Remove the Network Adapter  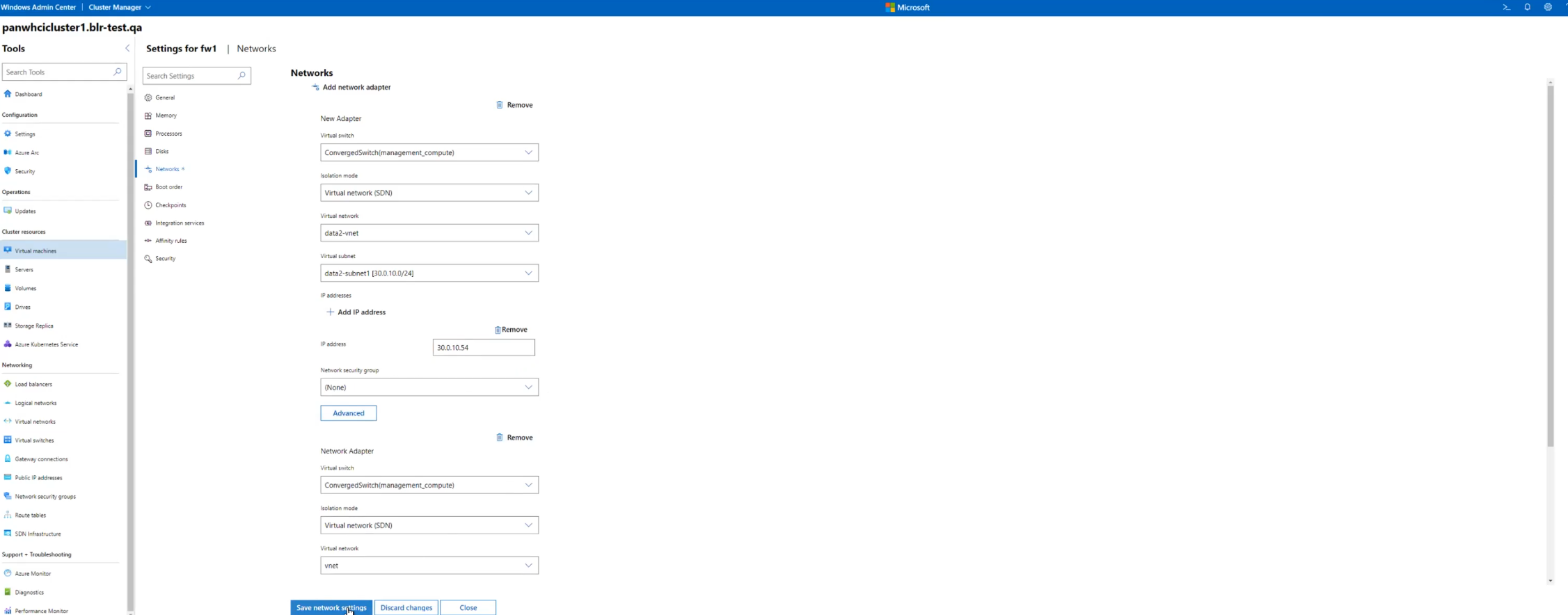point(514,438)
